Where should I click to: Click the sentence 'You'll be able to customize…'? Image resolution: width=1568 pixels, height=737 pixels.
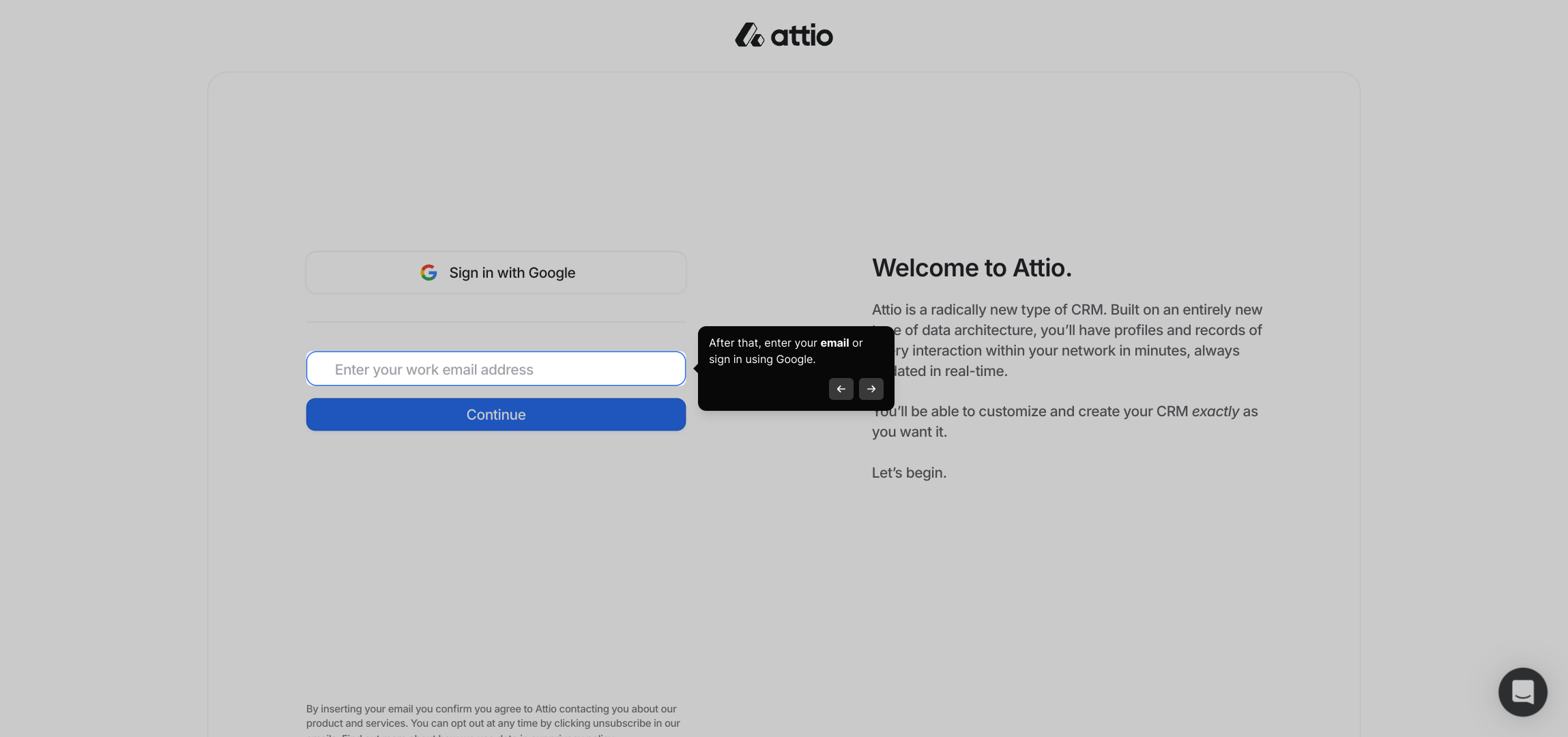(x=1064, y=421)
